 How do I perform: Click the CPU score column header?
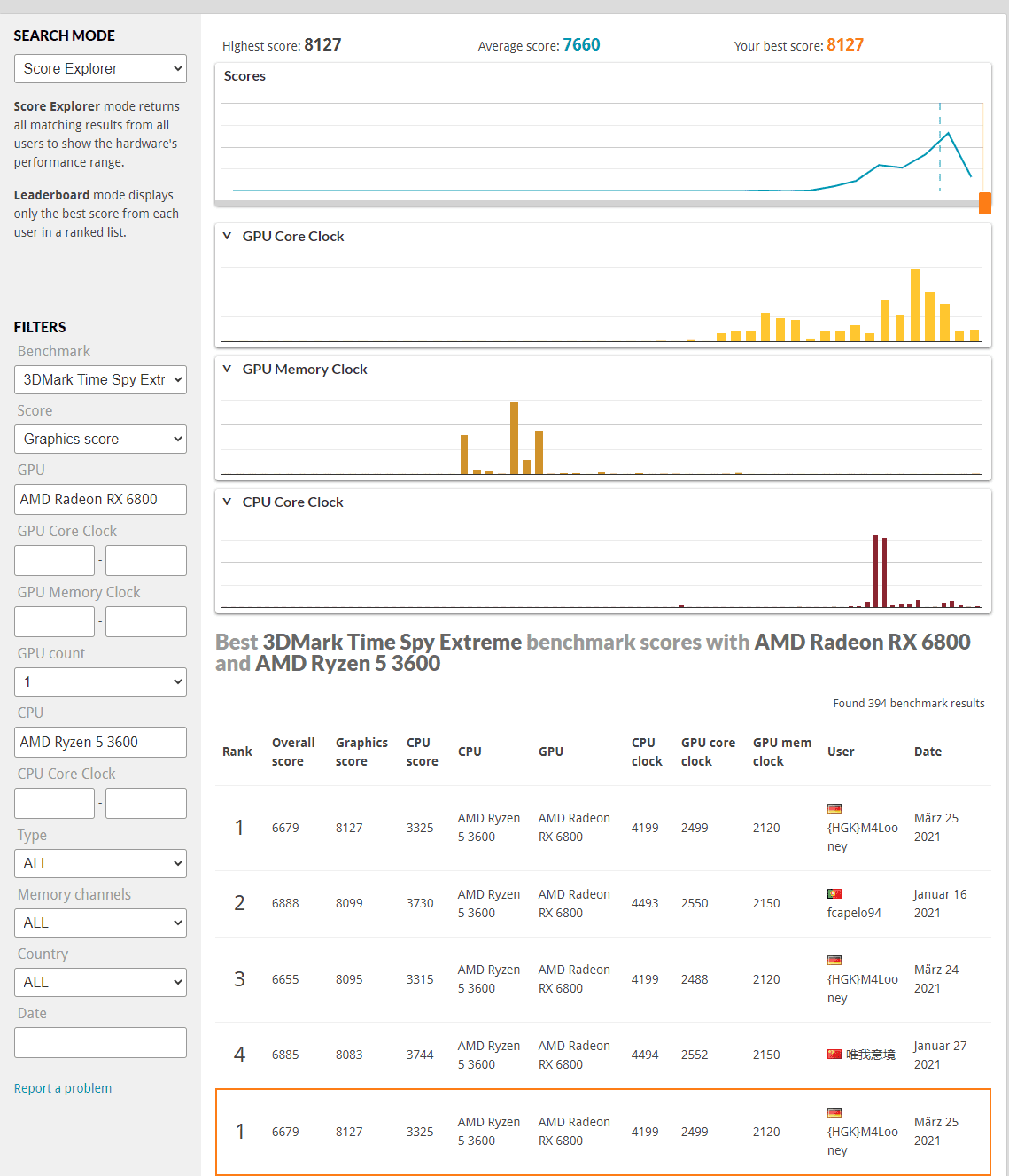click(x=422, y=752)
